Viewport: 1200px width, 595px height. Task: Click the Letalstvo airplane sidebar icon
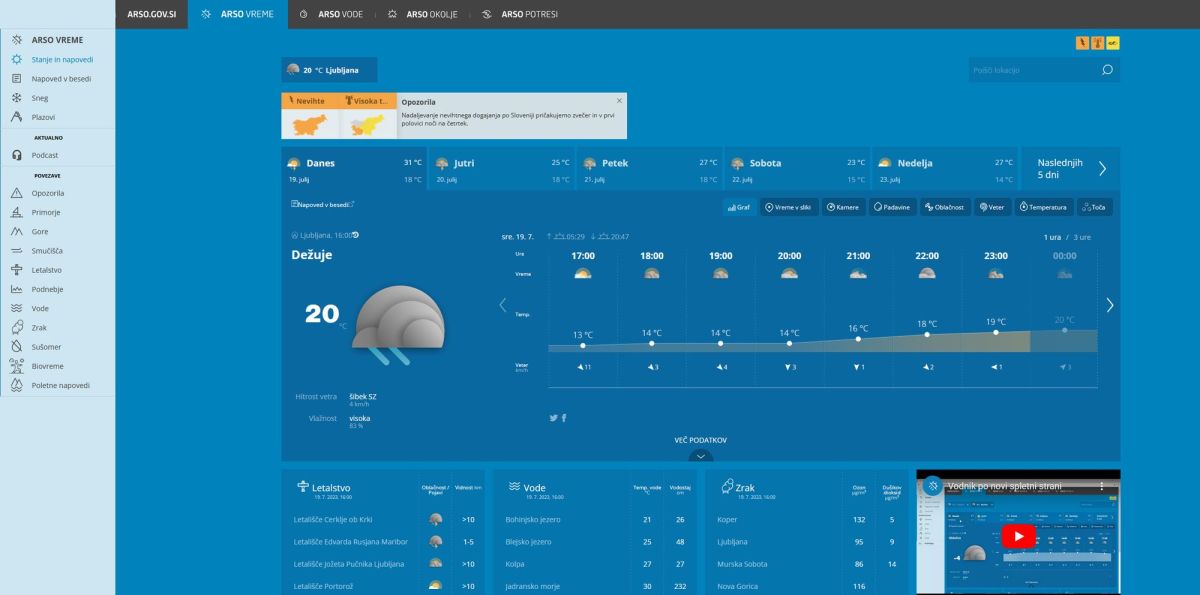tap(15, 270)
